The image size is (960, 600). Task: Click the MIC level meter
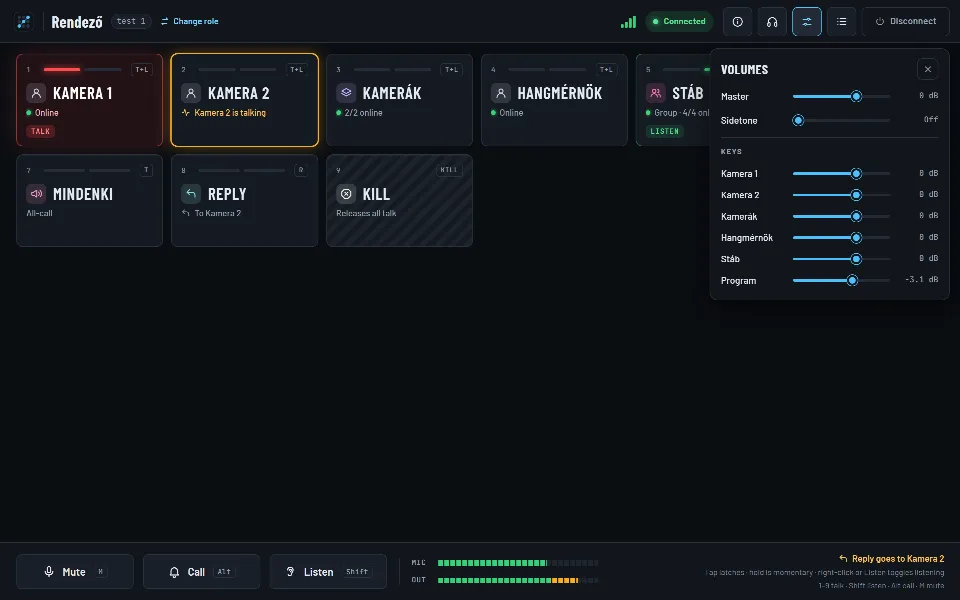(x=518, y=563)
